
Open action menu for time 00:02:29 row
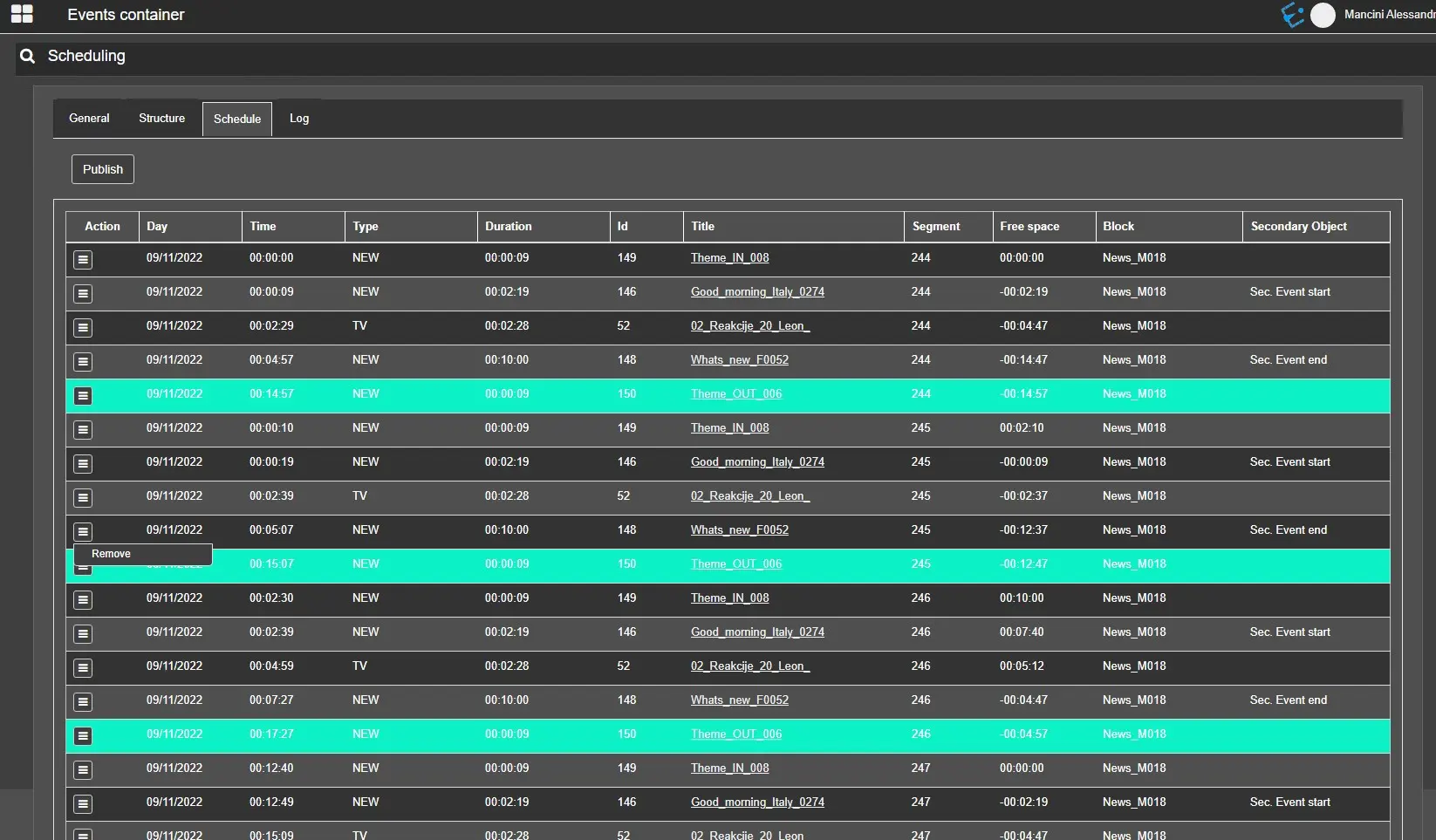click(x=83, y=327)
